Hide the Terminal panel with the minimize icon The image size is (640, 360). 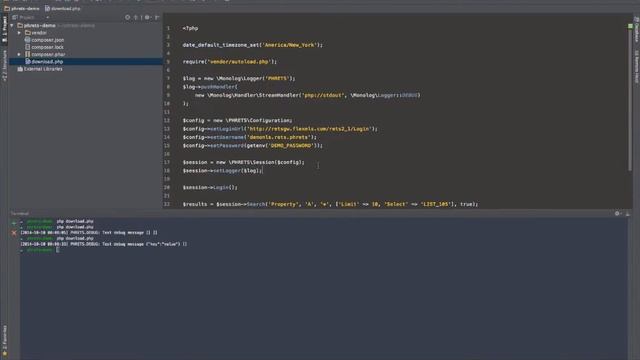[628, 213]
